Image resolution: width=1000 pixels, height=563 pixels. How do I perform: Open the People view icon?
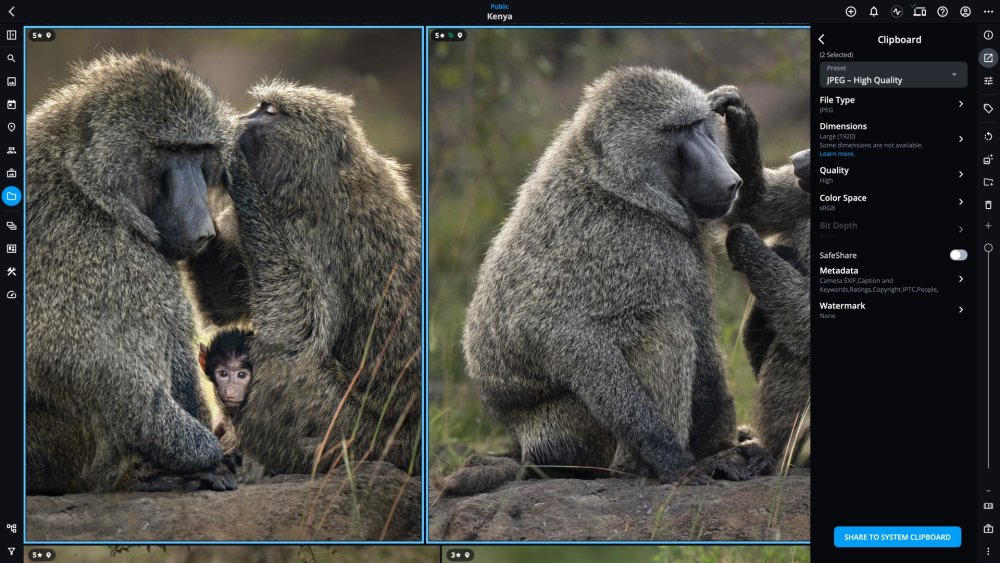pyautogui.click(x=11, y=150)
